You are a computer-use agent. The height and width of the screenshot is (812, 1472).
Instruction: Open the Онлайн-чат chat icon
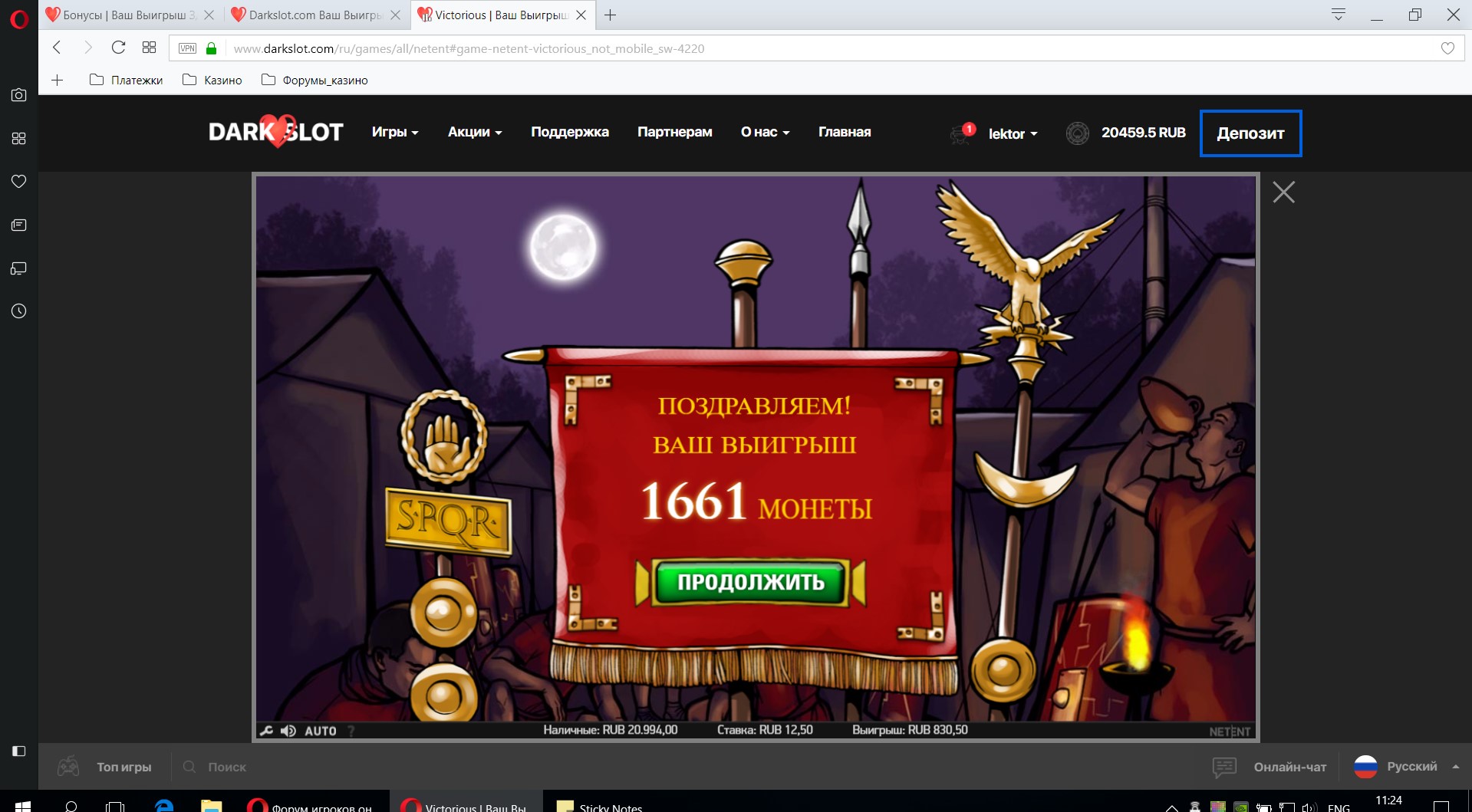pos(1224,767)
